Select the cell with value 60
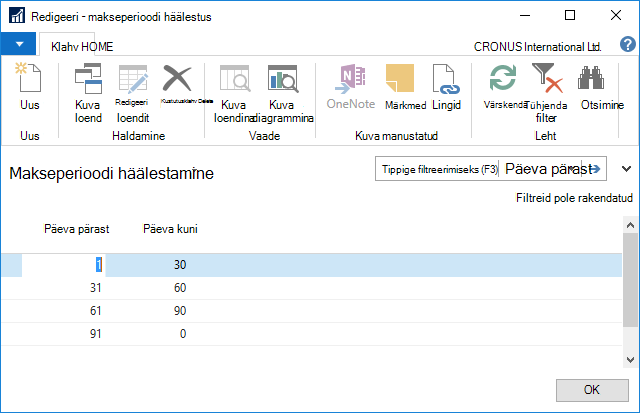The width and height of the screenshot is (640, 413). [180, 288]
